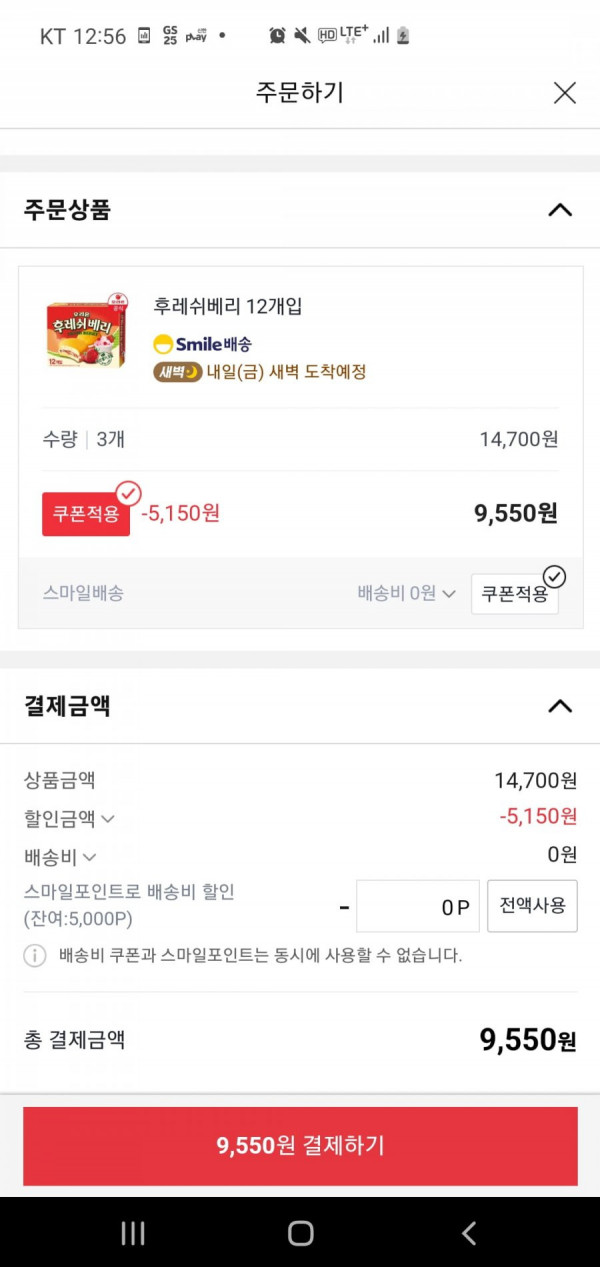Expand the 배송비 fee details
The image size is (600, 1267).
[x=60, y=857]
